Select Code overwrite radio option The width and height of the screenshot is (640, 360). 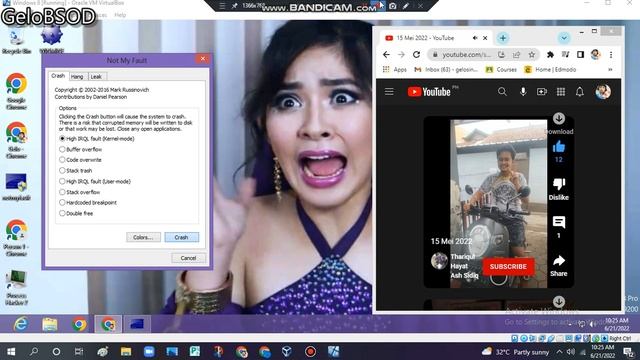point(62,160)
